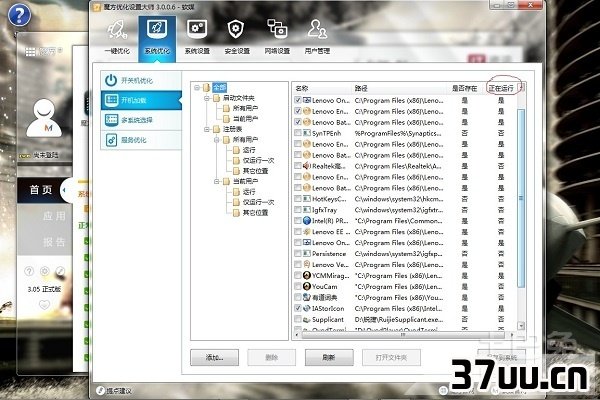Switch to 首页 tab in background window
The width and height of the screenshot is (600, 400).
coord(41,190)
